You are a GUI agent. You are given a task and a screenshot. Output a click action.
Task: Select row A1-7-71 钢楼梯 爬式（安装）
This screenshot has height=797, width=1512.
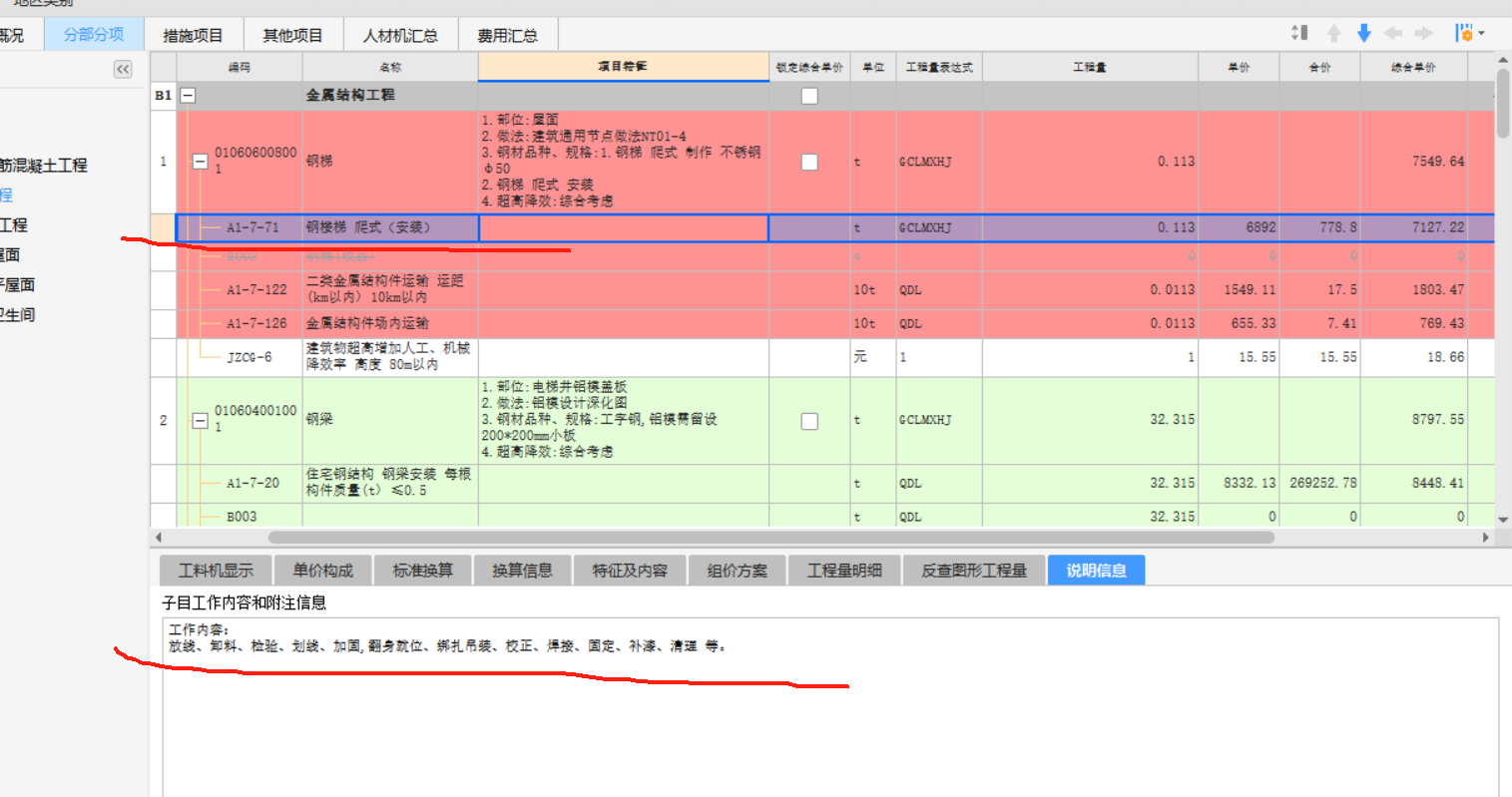tap(835, 227)
